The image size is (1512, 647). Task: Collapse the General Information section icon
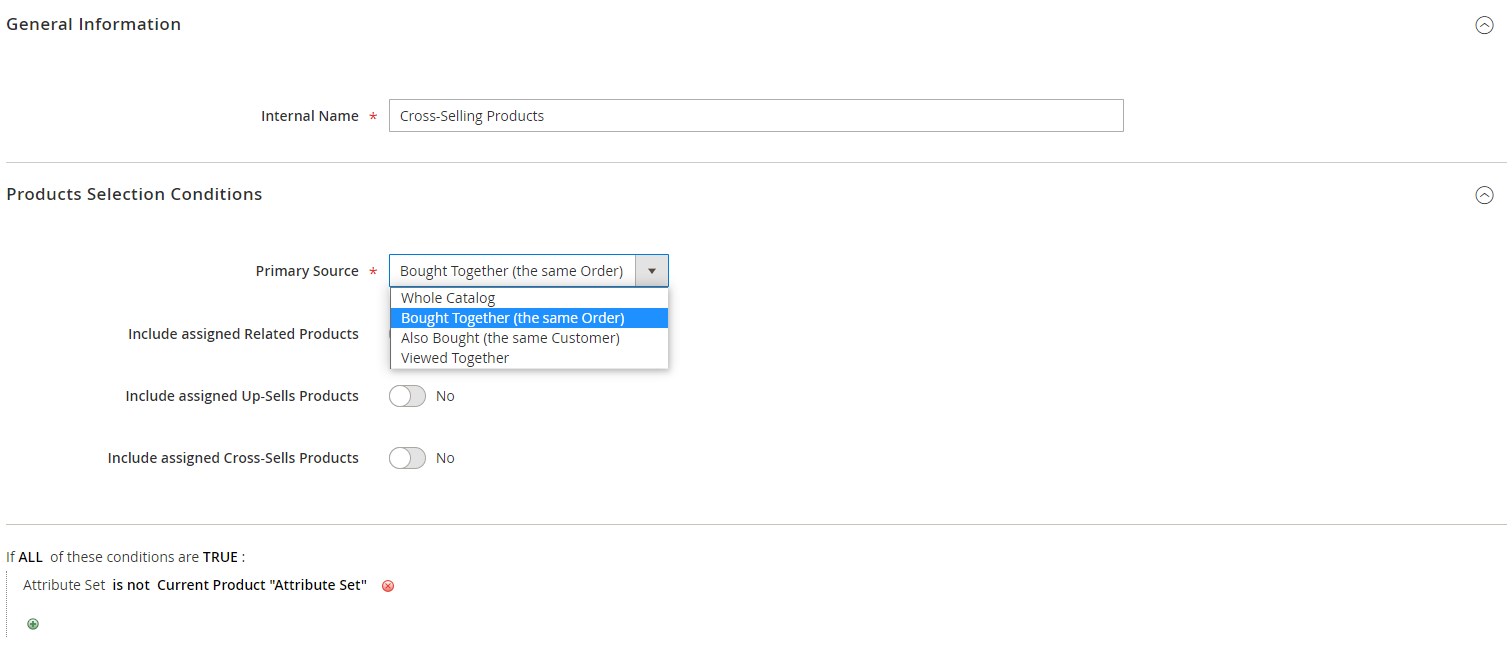click(x=1484, y=26)
